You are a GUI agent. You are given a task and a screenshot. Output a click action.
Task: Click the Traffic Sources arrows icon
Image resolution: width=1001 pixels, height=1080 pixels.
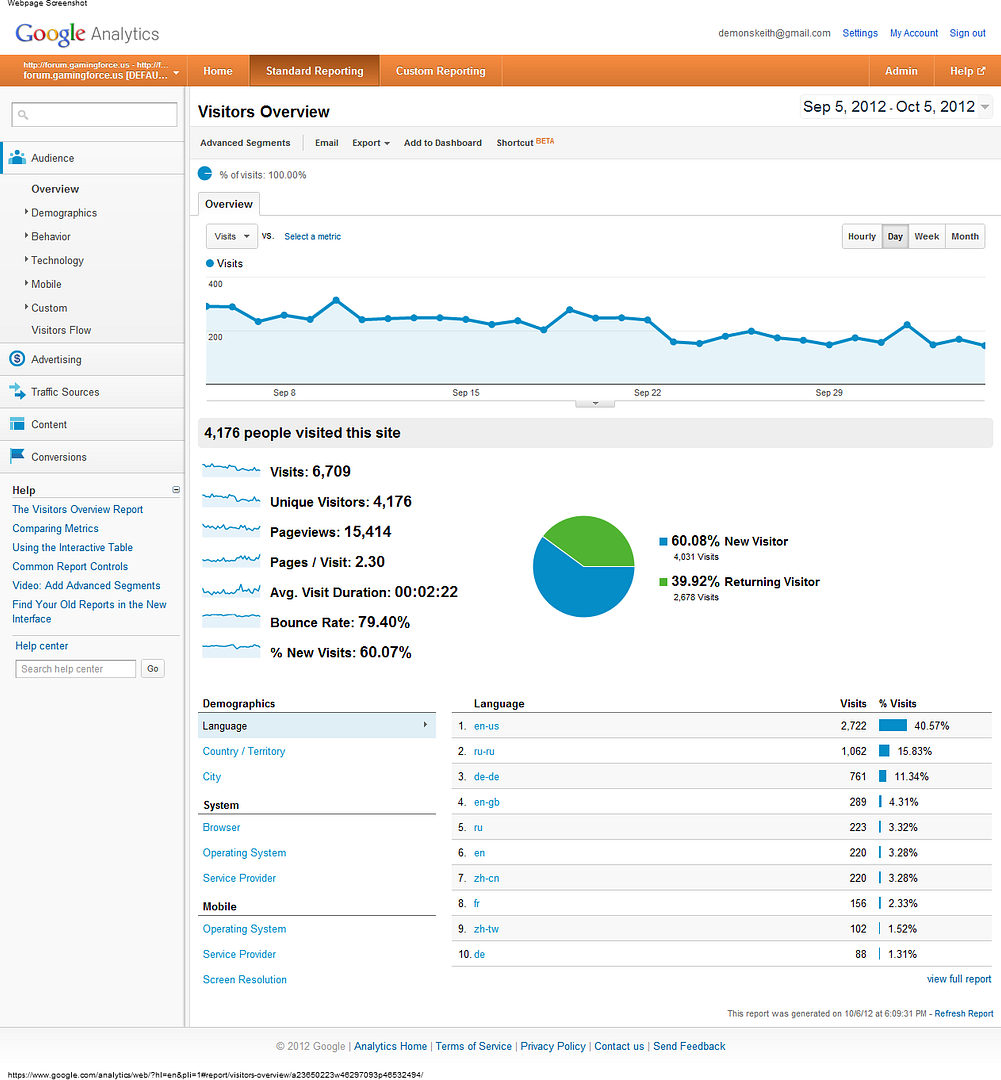point(17,392)
